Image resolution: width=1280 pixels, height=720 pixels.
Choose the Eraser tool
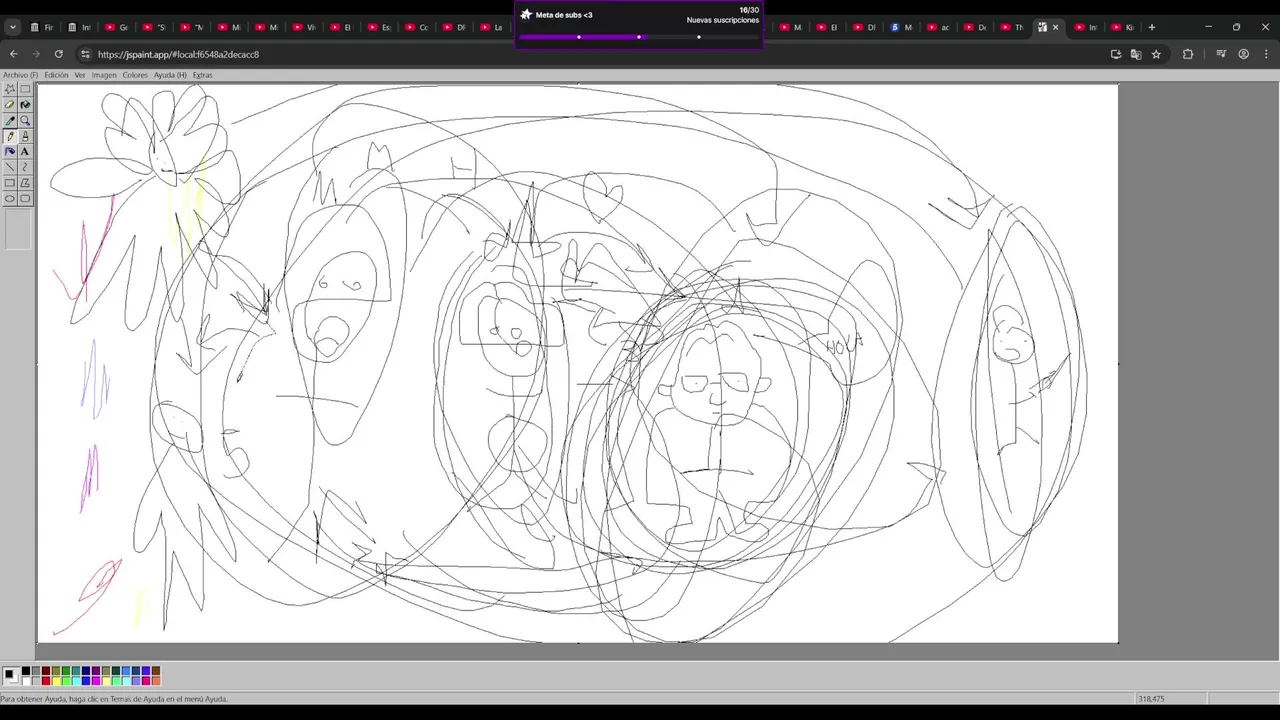10,105
